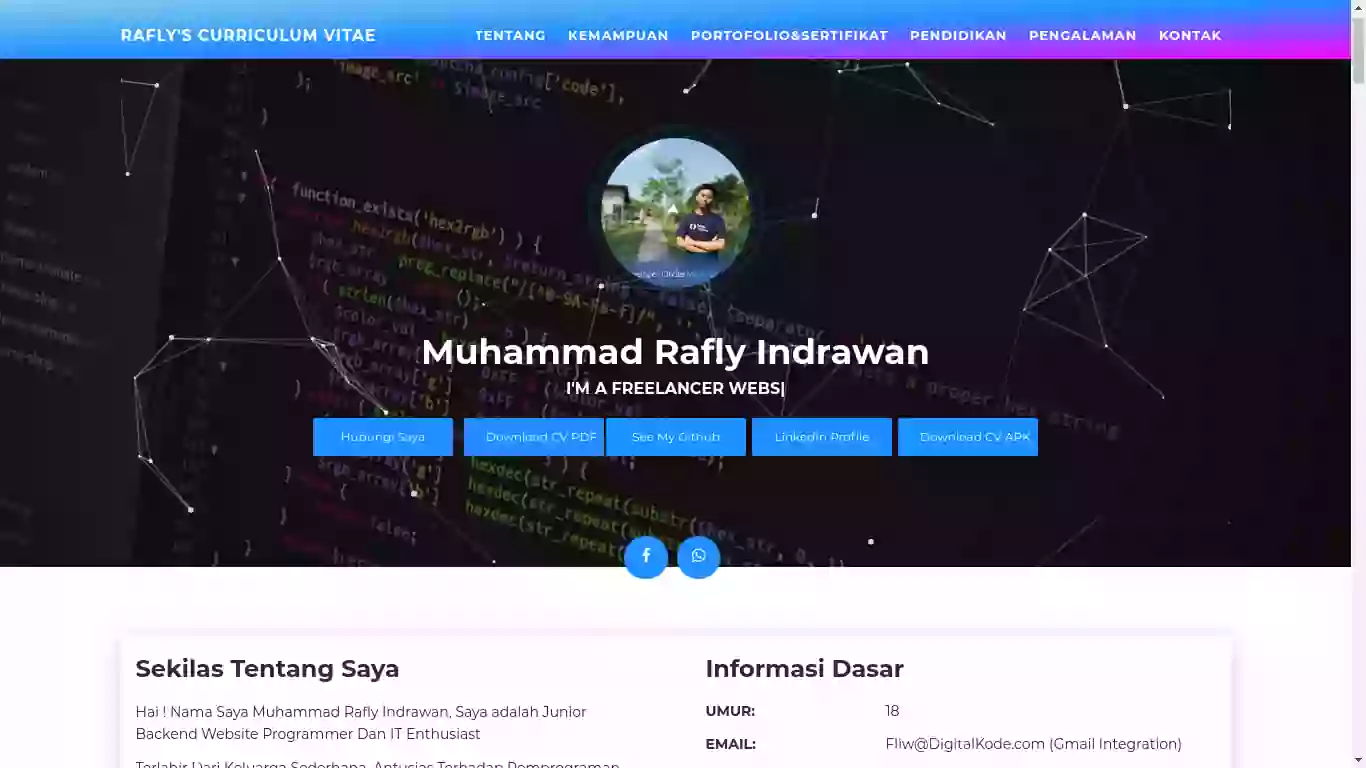Navigate to the Pendidikan section
Viewport: 1366px width, 768px height.
[957, 35]
